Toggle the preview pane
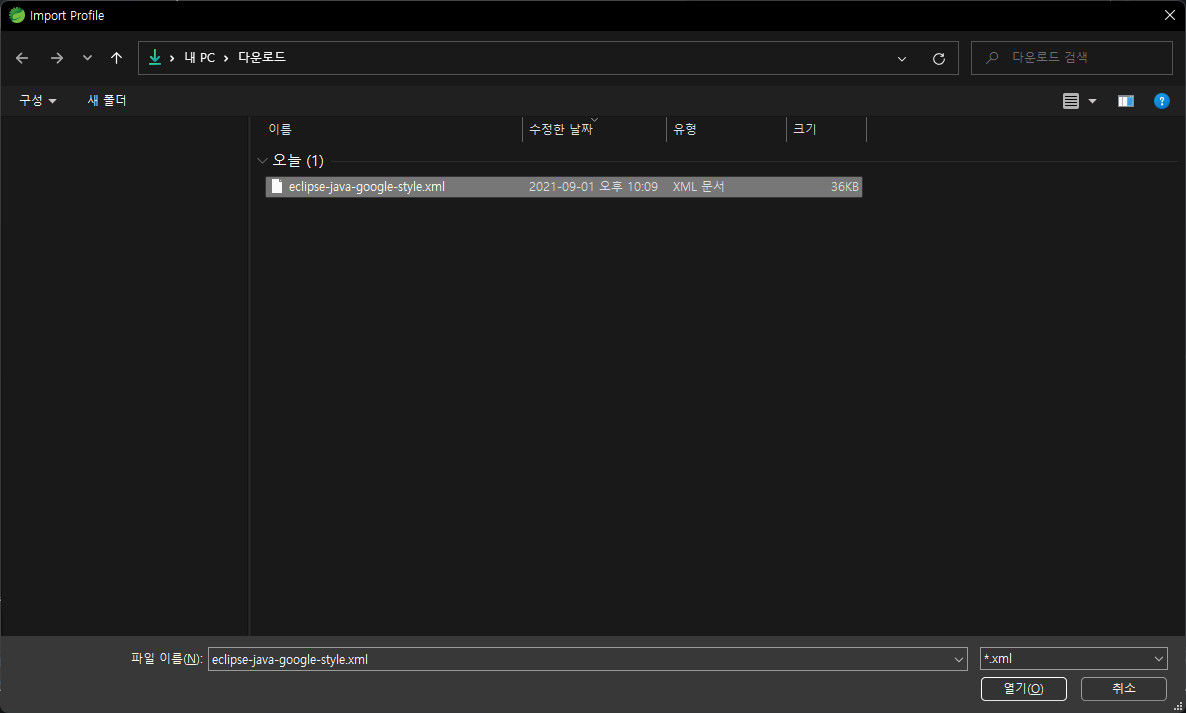1186x713 pixels. (1125, 101)
